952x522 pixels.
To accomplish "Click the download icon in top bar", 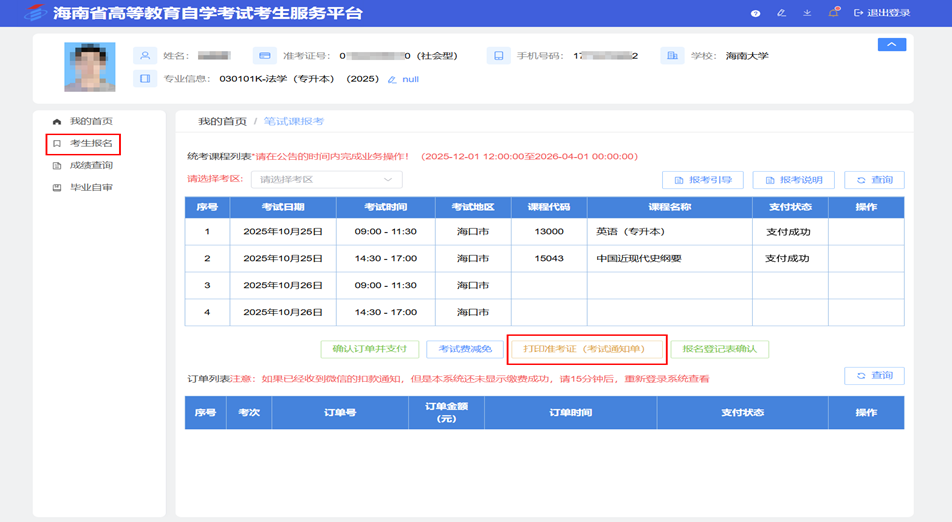I will [807, 13].
